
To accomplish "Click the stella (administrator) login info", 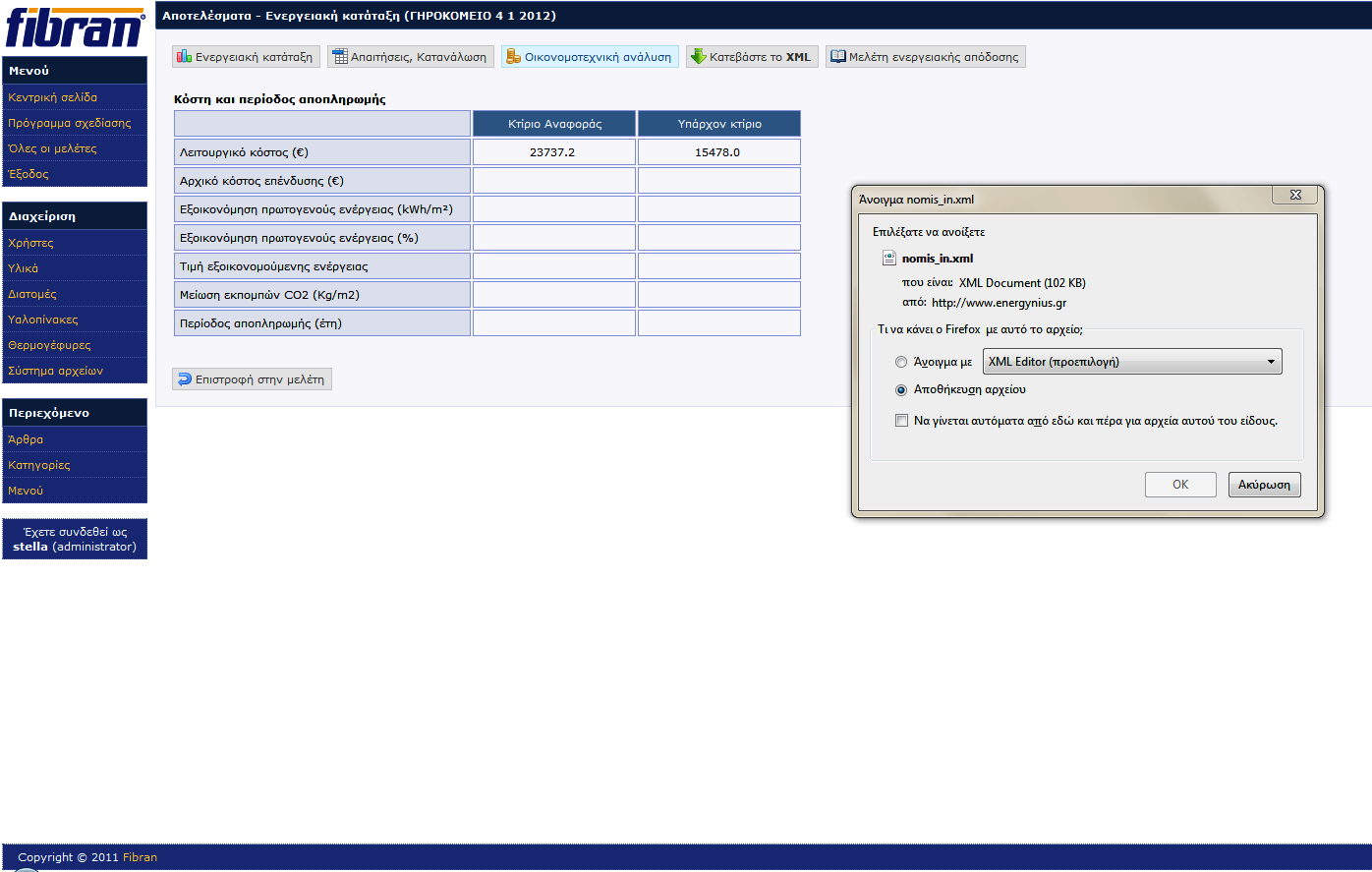I will [75, 547].
